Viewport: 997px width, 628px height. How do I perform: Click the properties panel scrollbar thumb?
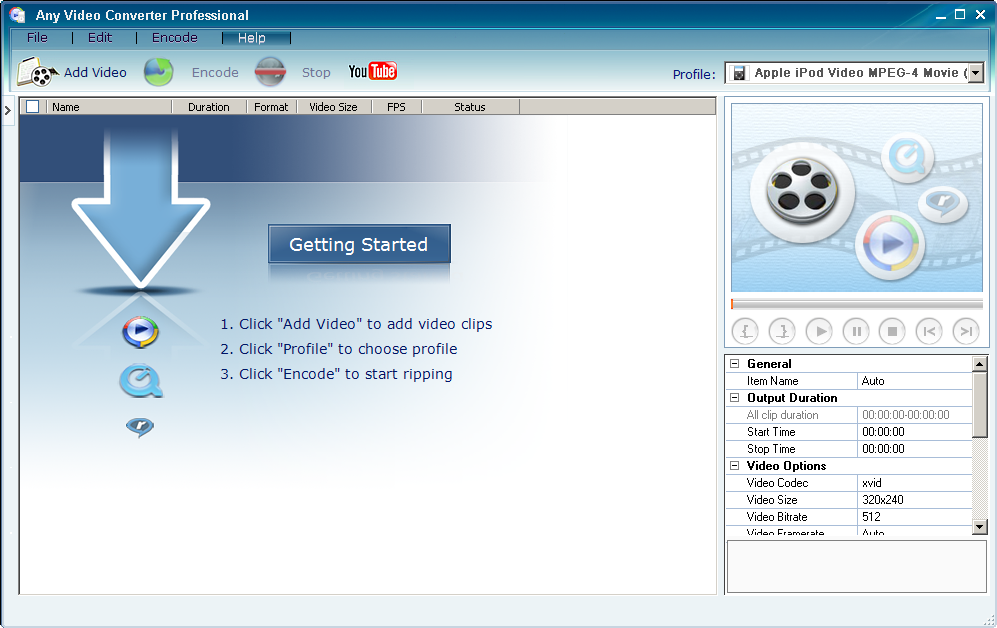click(980, 405)
